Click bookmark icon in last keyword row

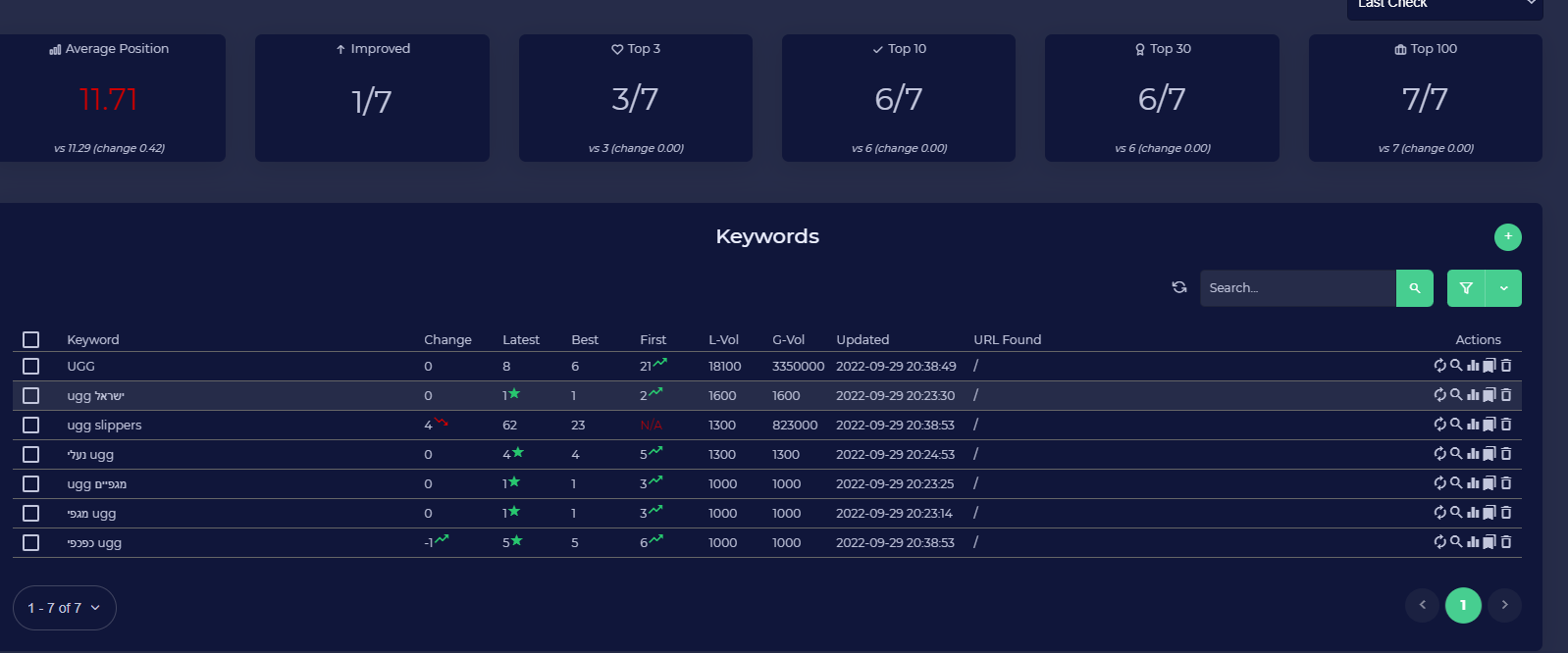pos(1490,542)
